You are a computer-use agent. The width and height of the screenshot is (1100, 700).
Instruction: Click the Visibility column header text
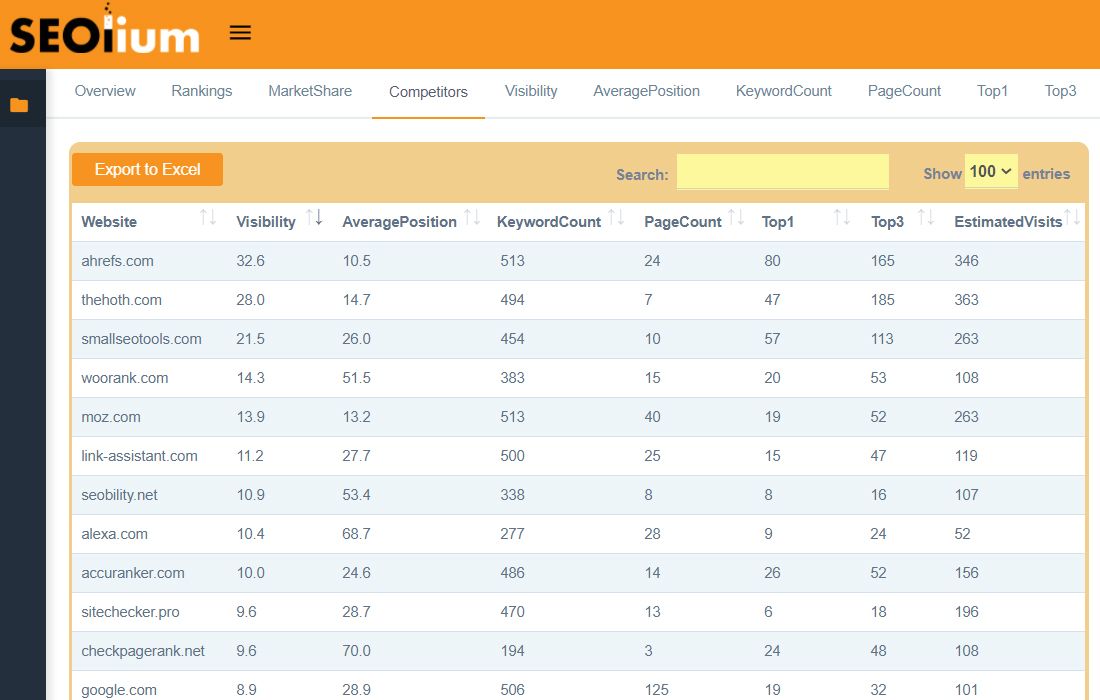click(x=266, y=222)
